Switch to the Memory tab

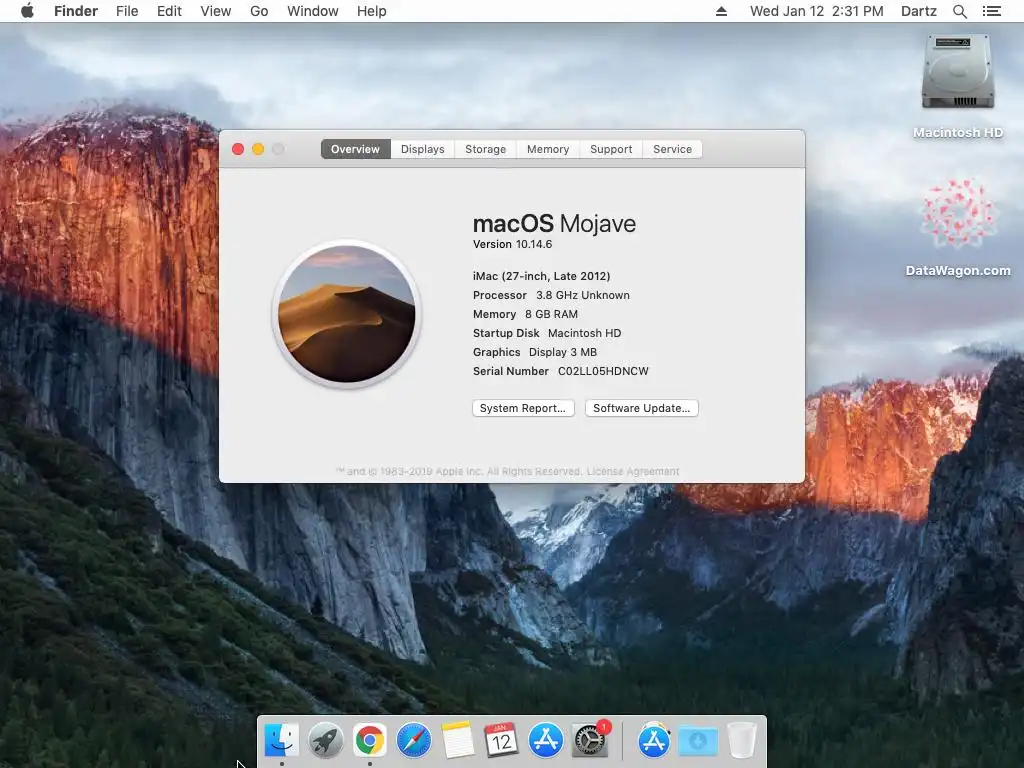pyautogui.click(x=548, y=149)
